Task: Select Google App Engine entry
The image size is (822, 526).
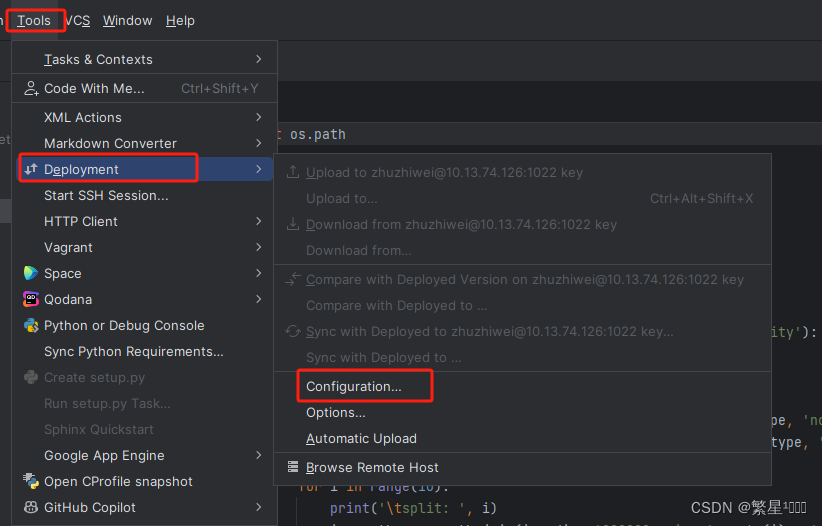Action: click(x=145, y=455)
